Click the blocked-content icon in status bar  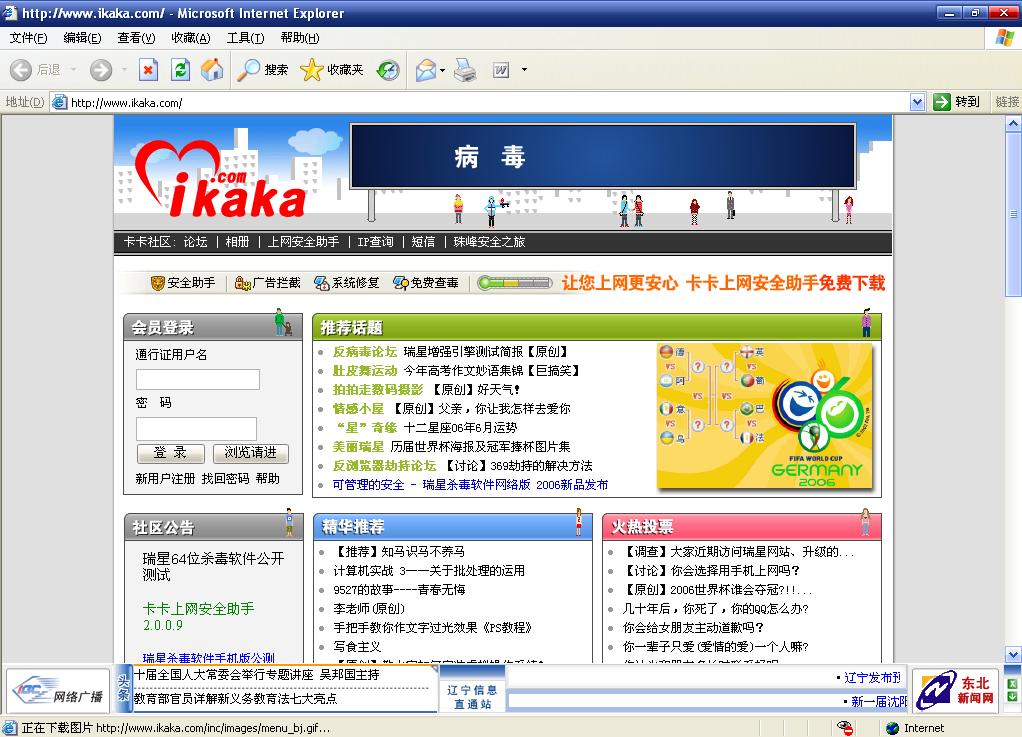pyautogui.click(x=845, y=728)
